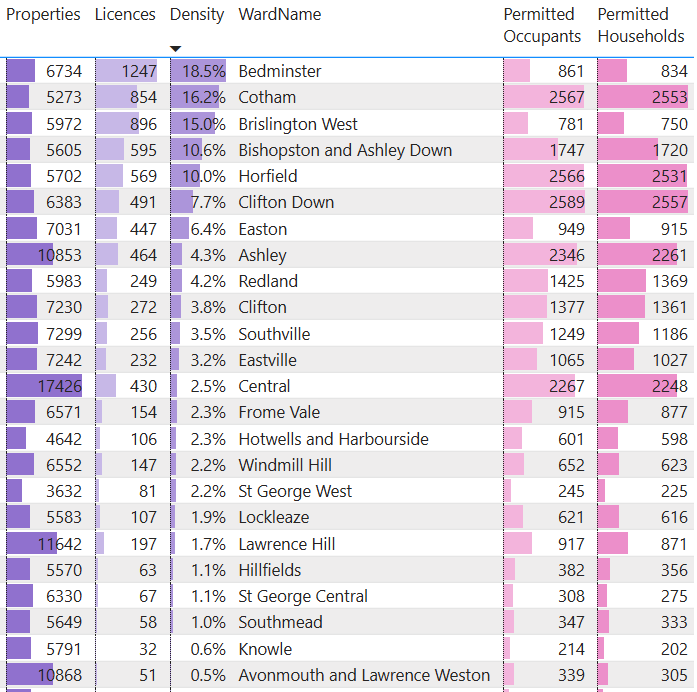Sort by the WardName column header
The height and width of the screenshot is (692, 697).
[x=279, y=15]
